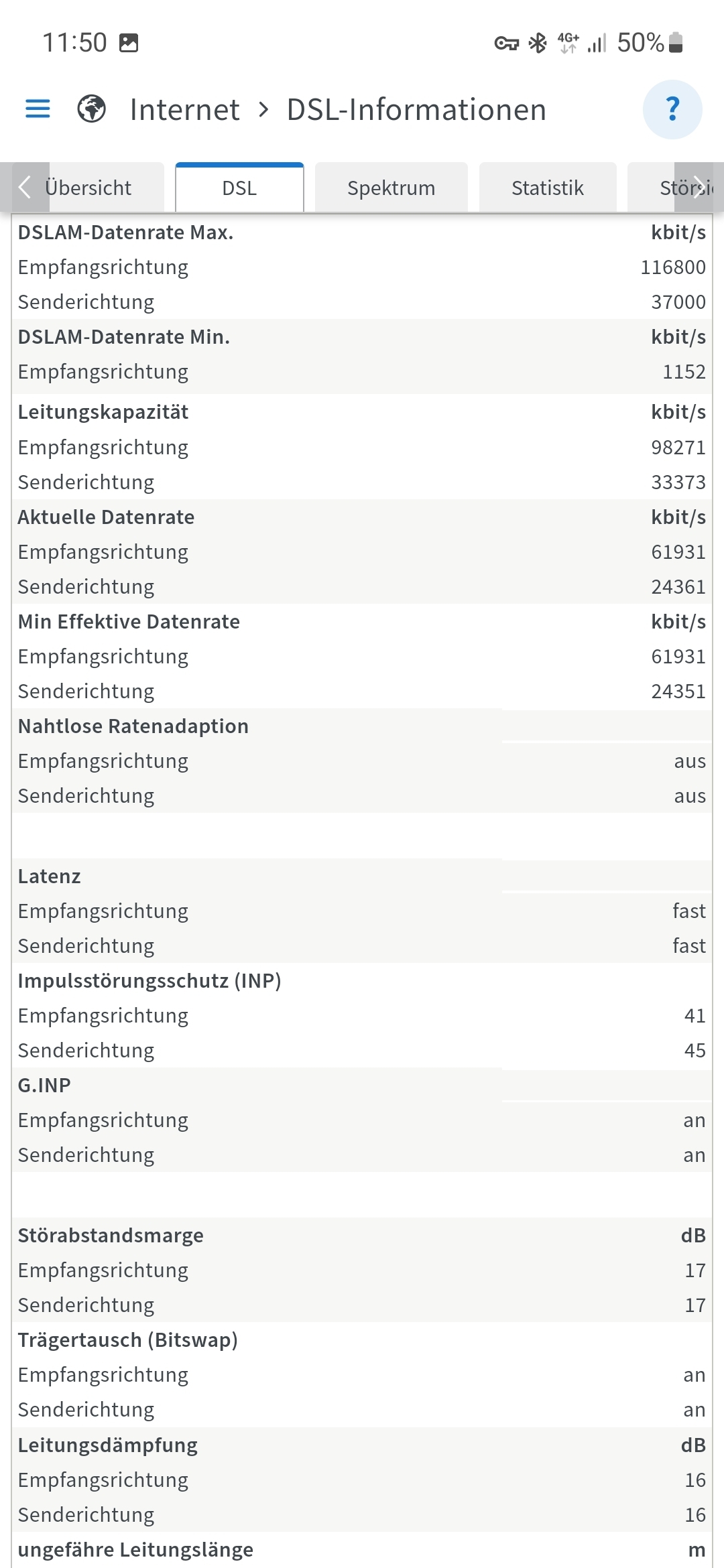Tap the DSL-Informationen page title
The width and height of the screenshot is (724, 1568).
tap(416, 110)
